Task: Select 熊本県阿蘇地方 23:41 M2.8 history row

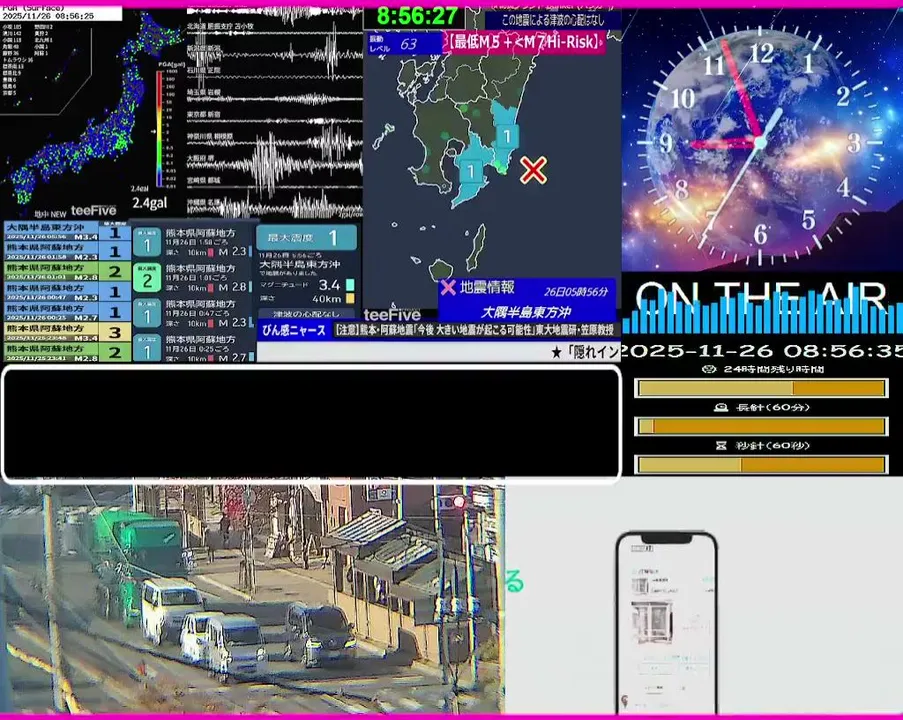Action: coord(67,352)
